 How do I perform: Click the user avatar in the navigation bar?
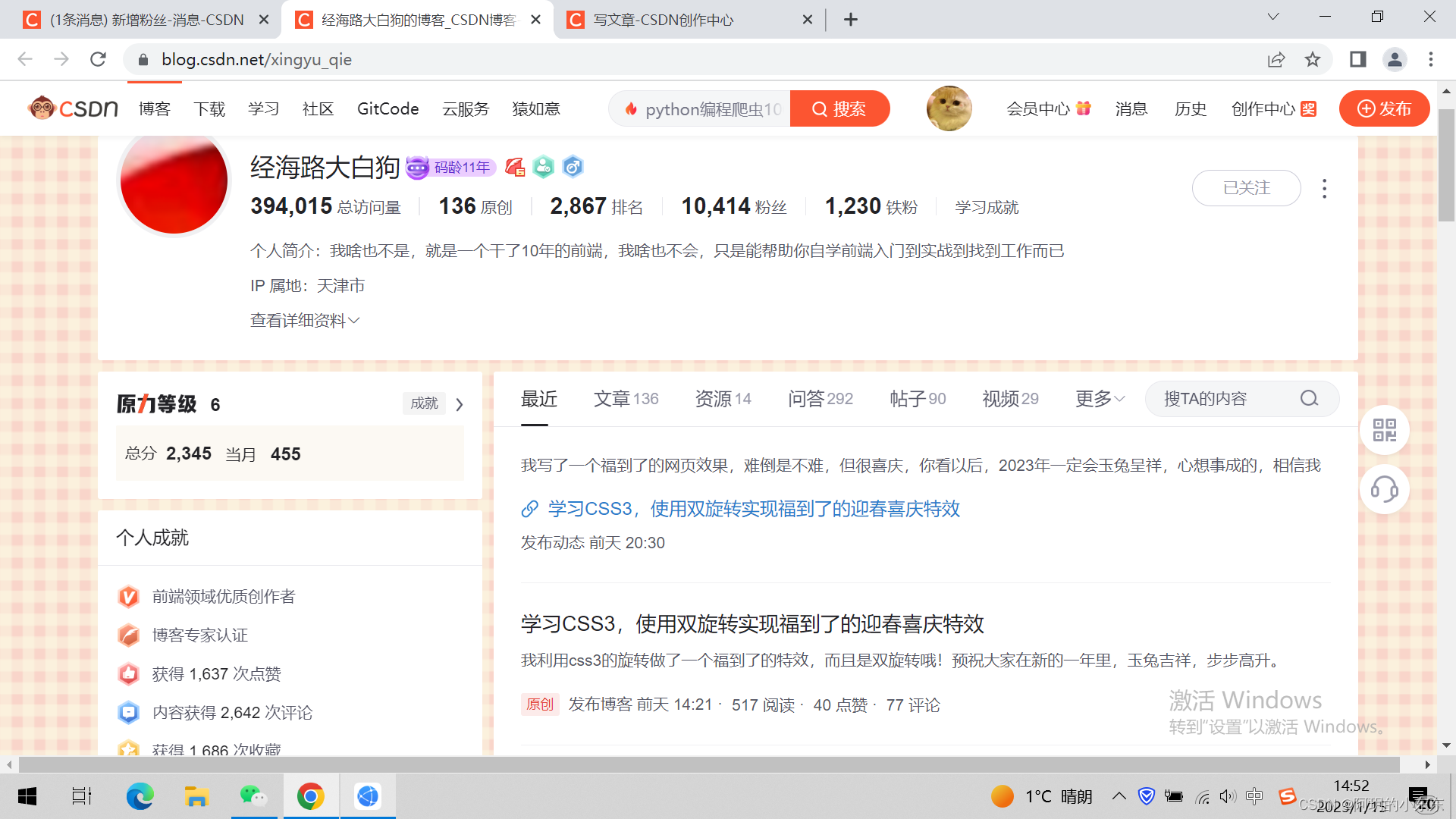click(x=949, y=108)
